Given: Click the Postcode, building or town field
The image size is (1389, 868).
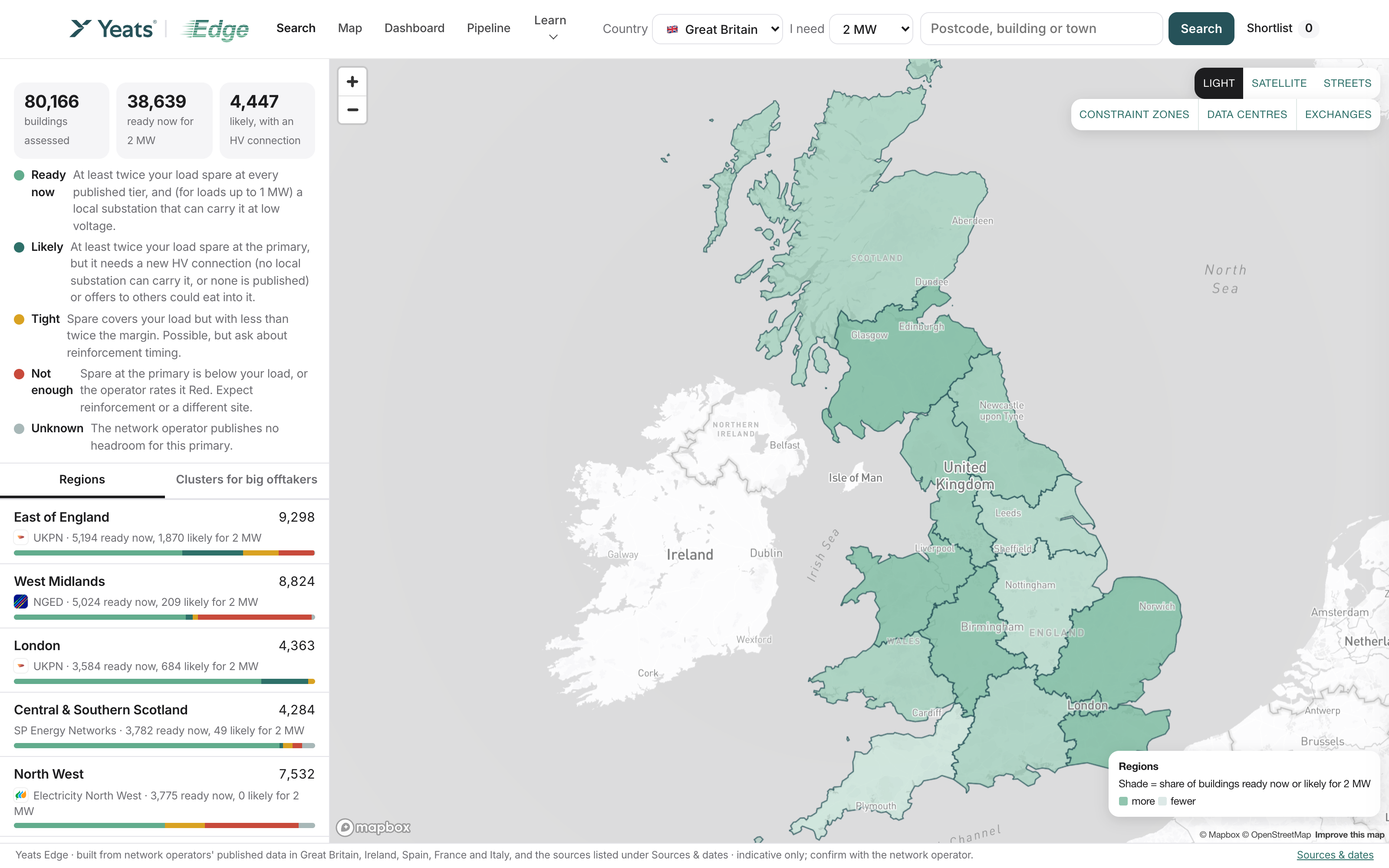Looking at the screenshot, I should click(1041, 29).
